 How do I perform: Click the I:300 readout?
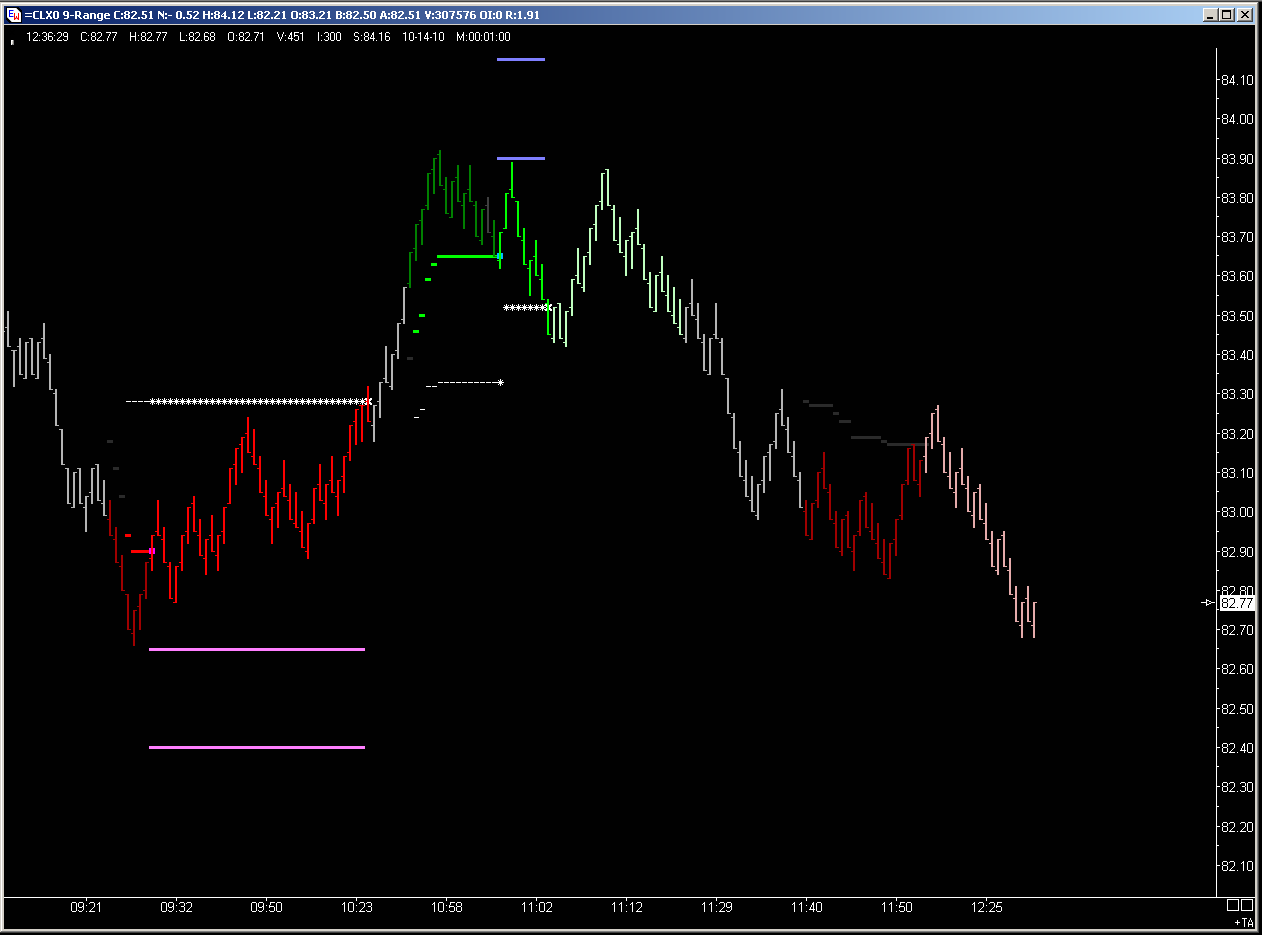tap(328, 37)
